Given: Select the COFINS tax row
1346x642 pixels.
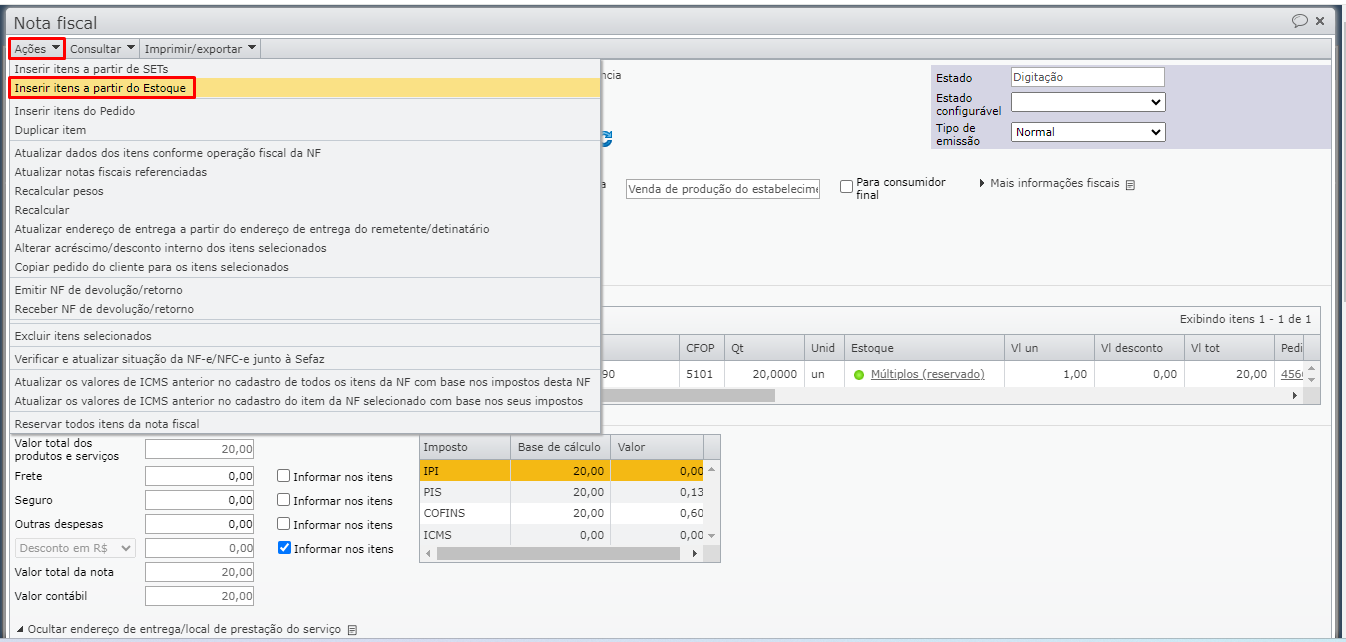Looking at the screenshot, I should (562, 514).
